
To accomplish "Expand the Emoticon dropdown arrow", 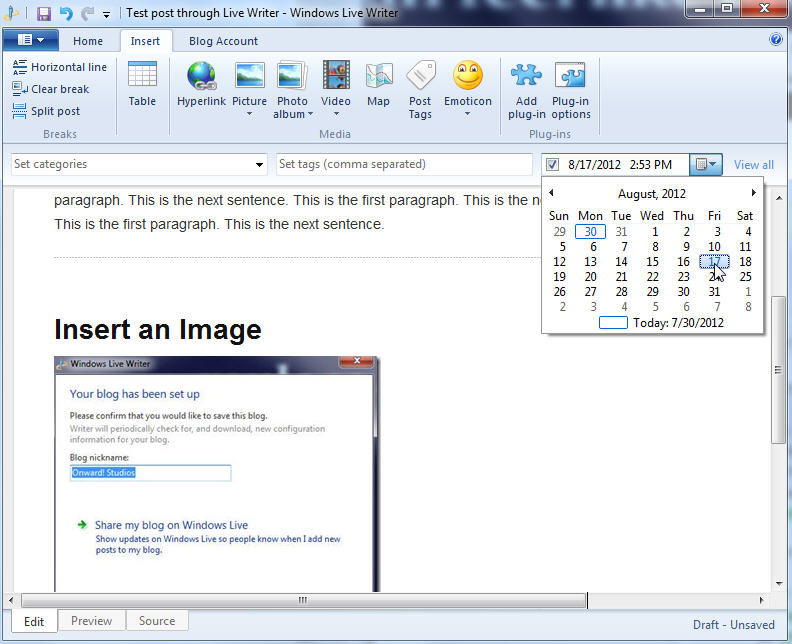I will (x=468, y=114).
